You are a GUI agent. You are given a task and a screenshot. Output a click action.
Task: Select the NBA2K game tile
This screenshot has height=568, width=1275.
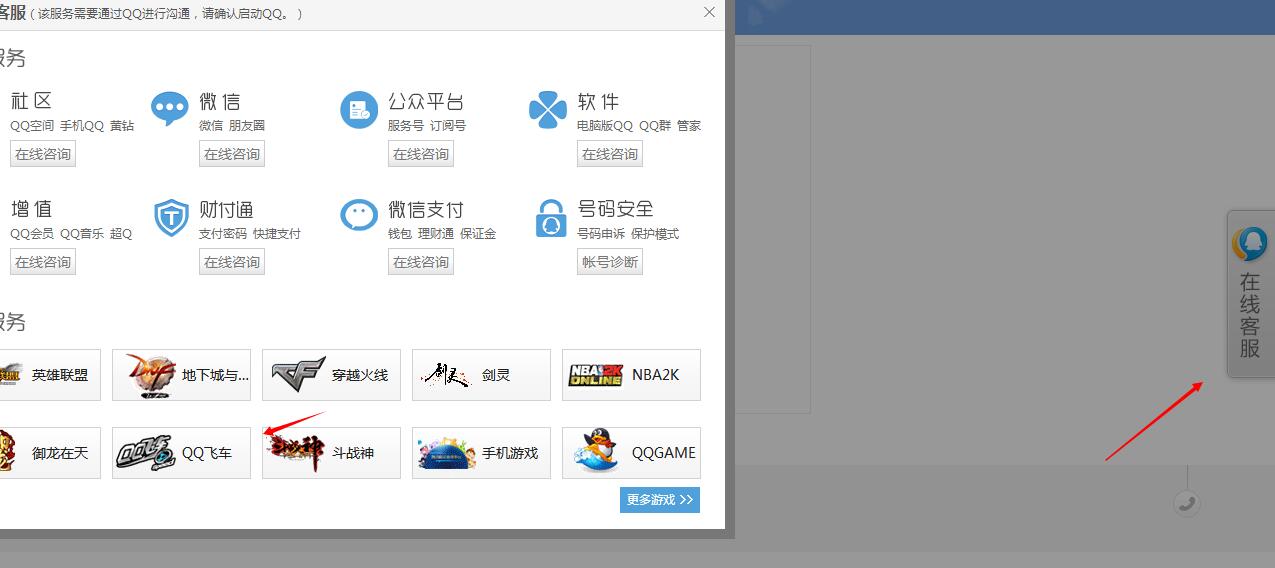[x=631, y=375]
